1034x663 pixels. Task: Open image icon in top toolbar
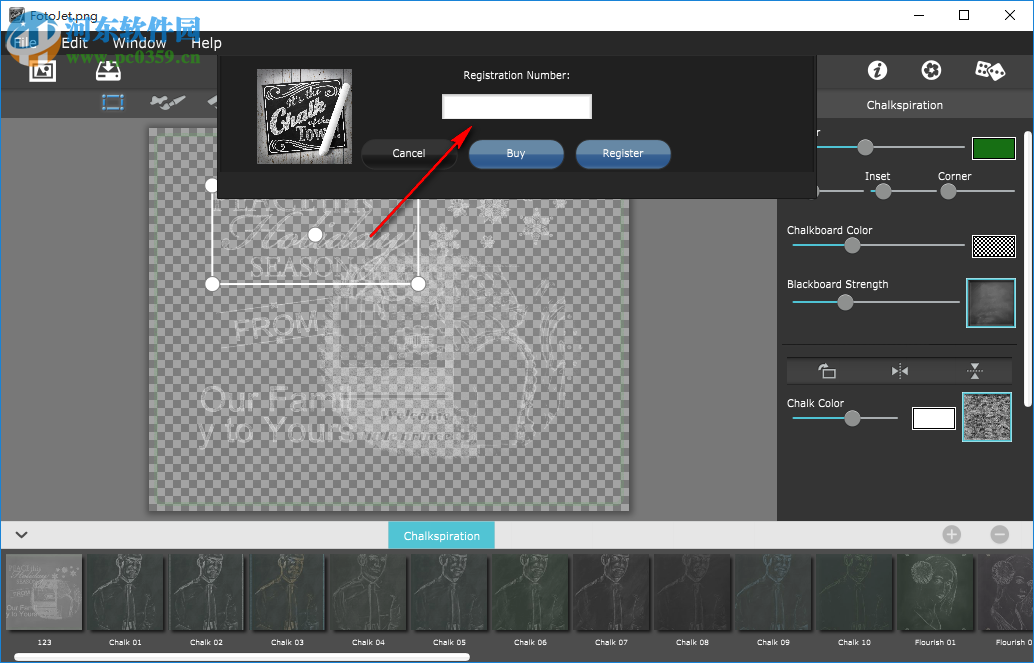(x=42, y=71)
